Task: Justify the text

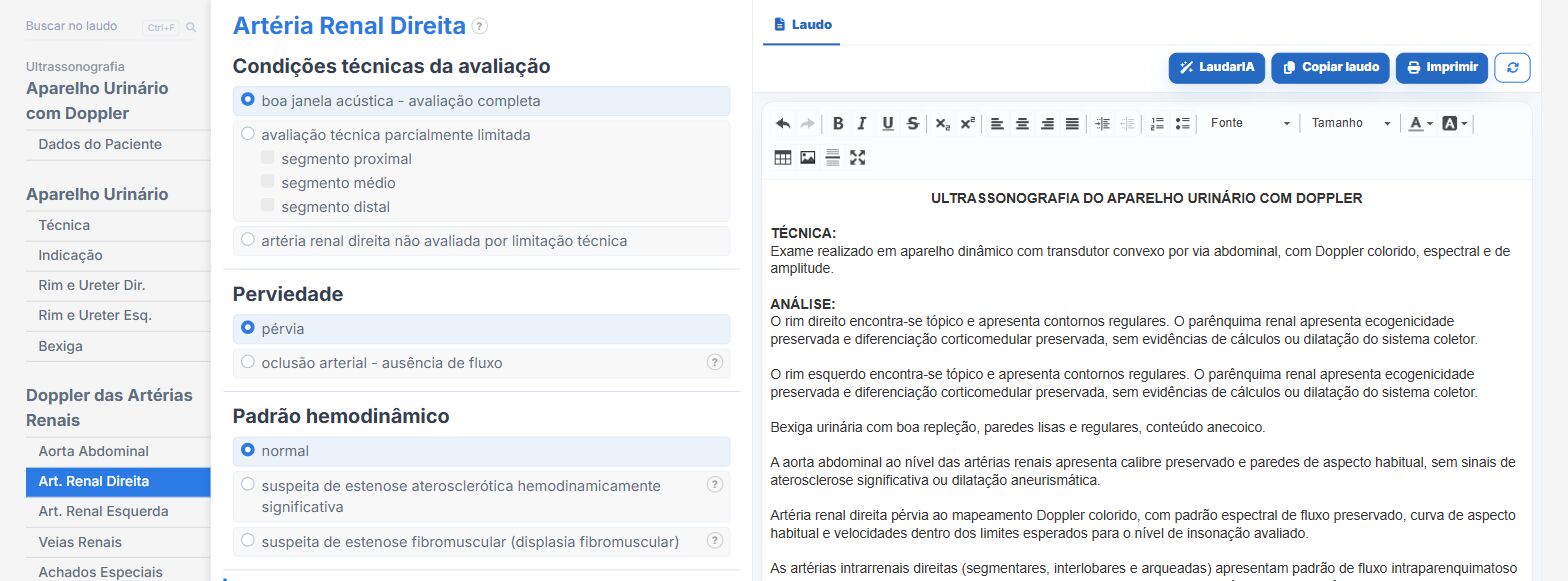Action: point(1072,123)
